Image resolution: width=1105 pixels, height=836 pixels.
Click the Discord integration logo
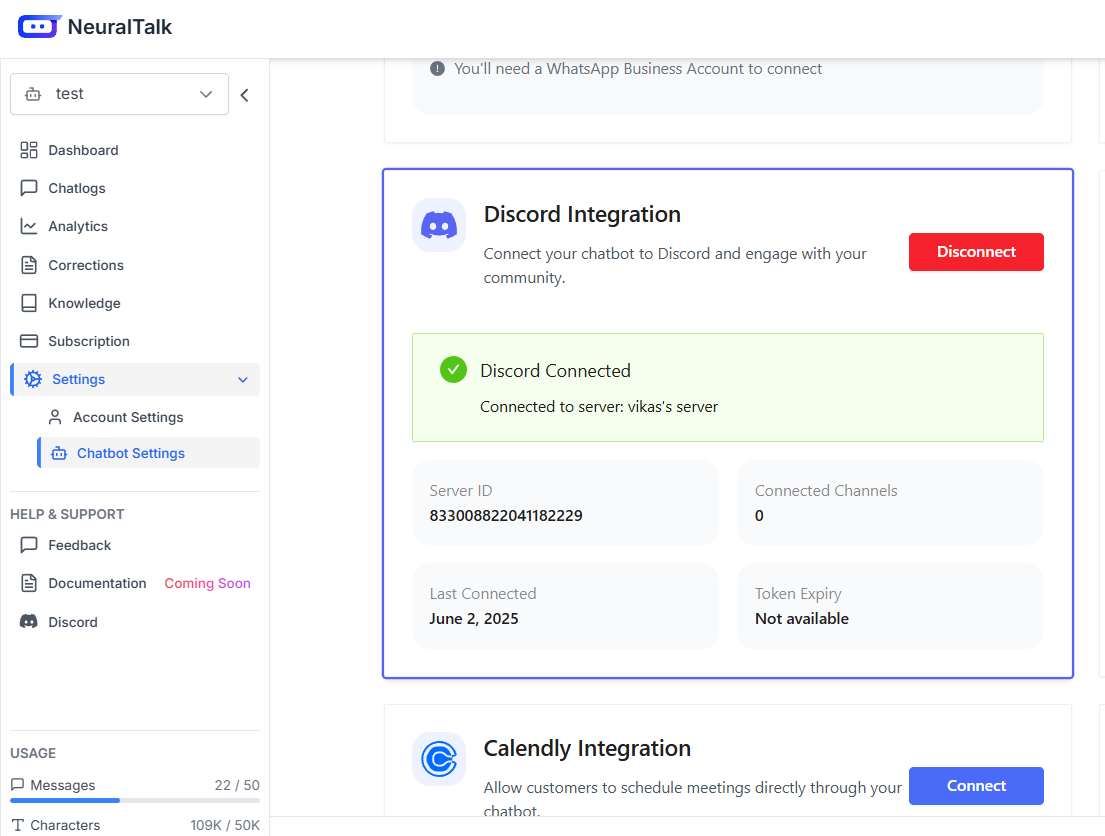(439, 224)
